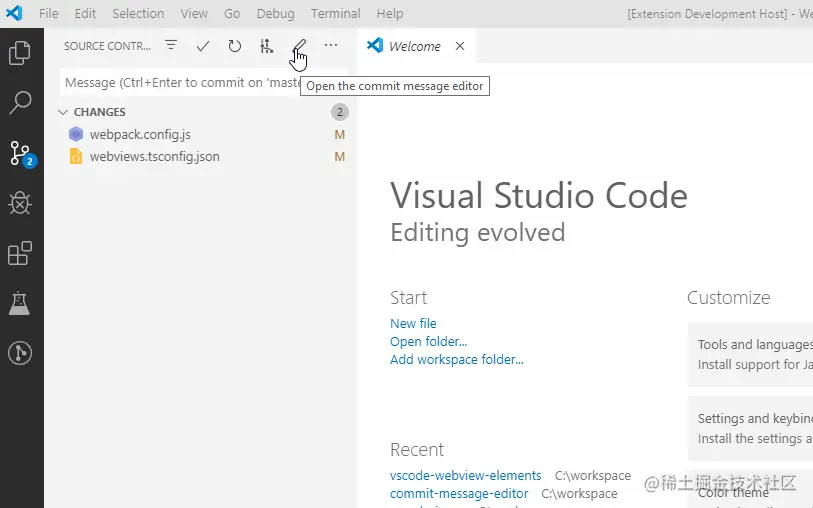Click the Add workspace folder... link

click(x=457, y=360)
